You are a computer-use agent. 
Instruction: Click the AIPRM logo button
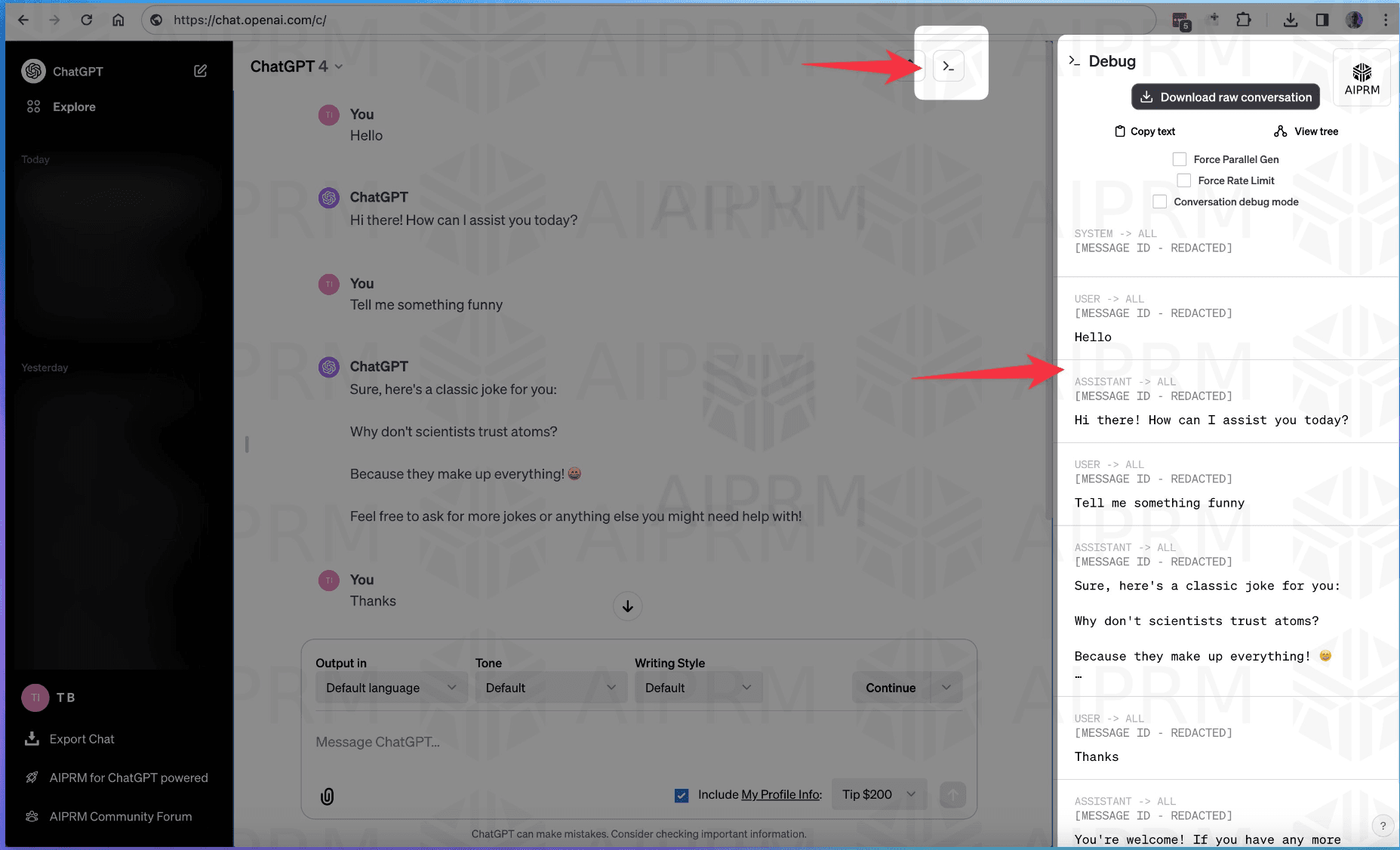click(x=1362, y=79)
